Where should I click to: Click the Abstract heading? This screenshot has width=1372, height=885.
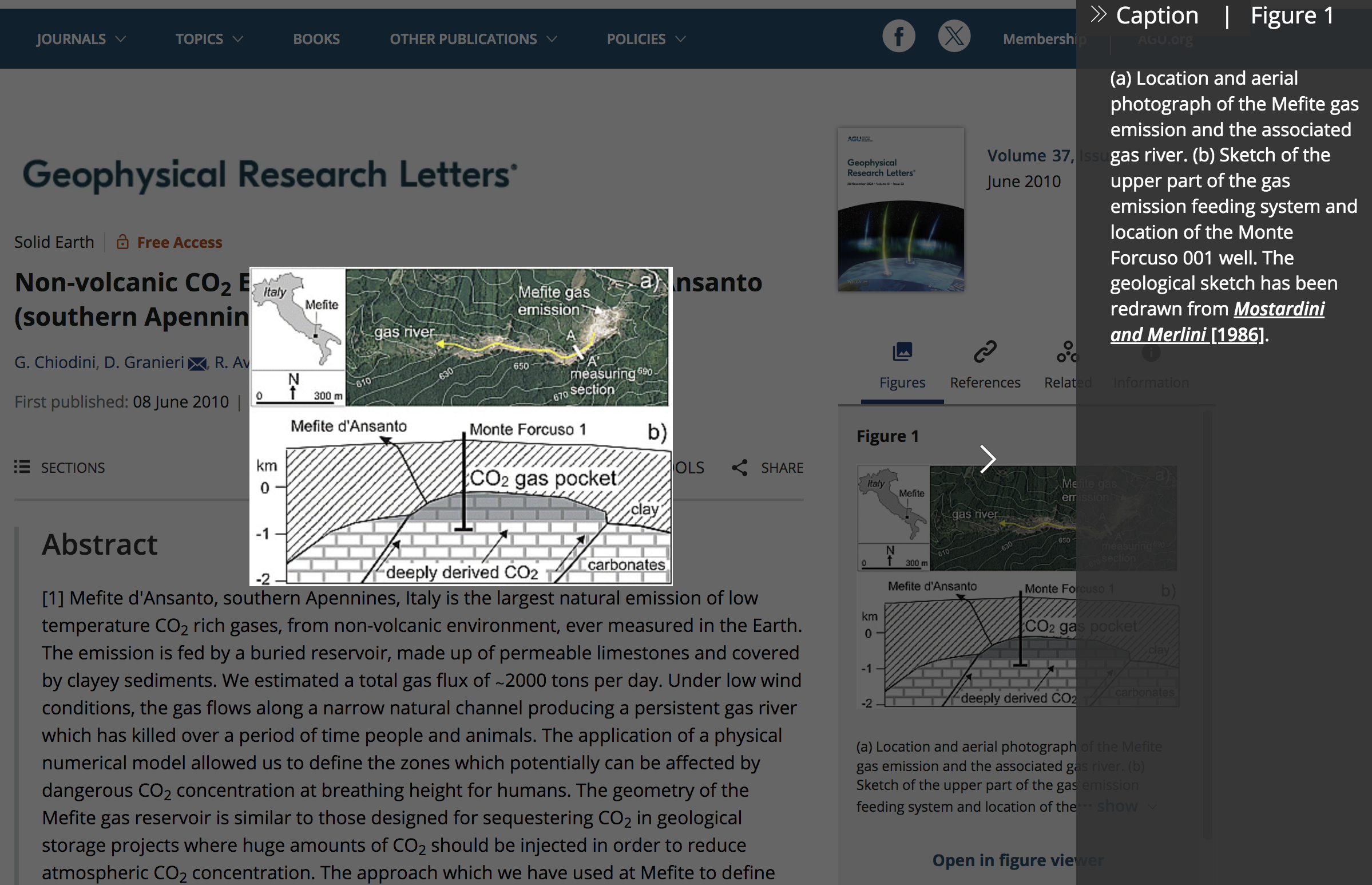[100, 544]
